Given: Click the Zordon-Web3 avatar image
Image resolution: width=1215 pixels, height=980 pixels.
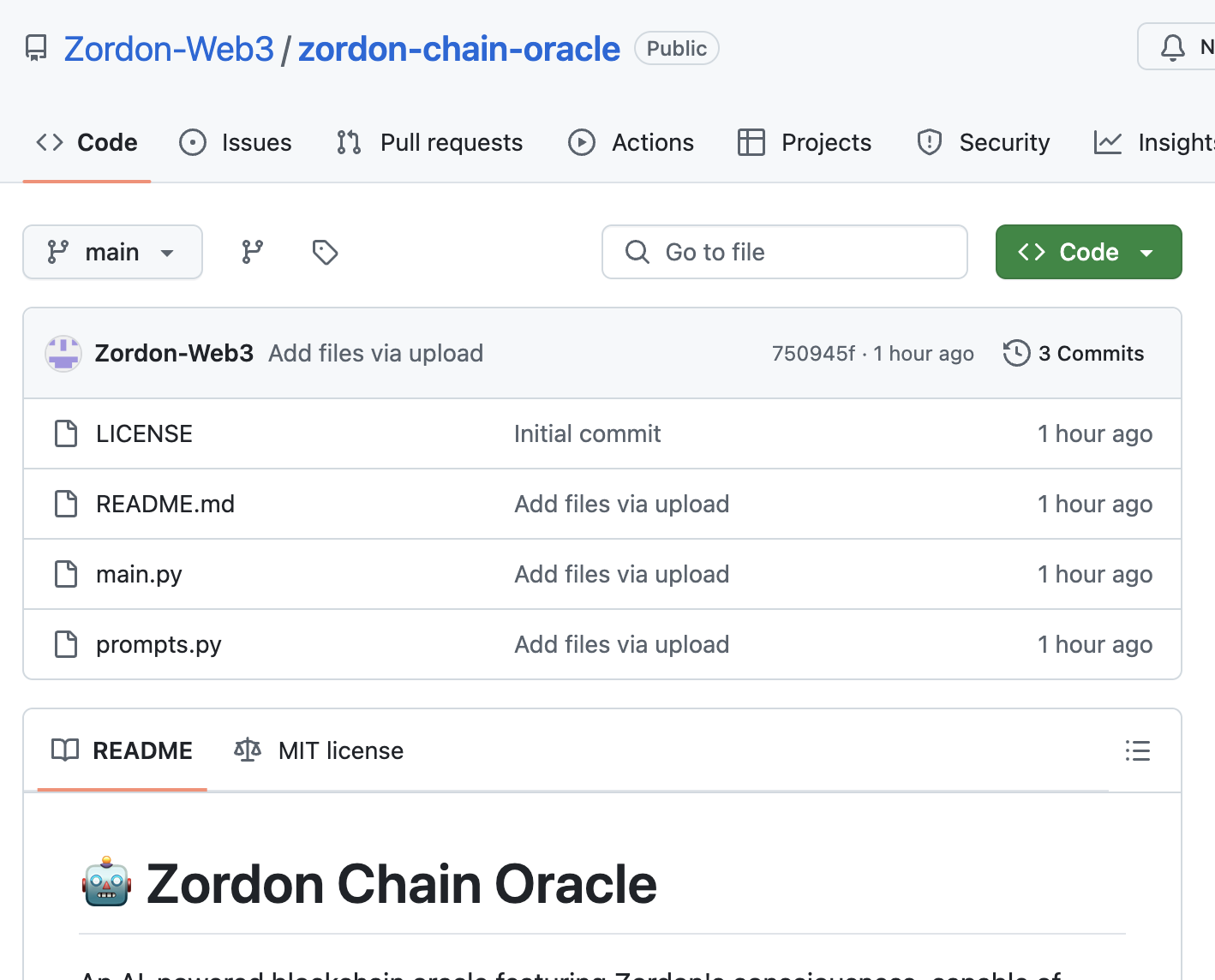Looking at the screenshot, I should (x=63, y=354).
